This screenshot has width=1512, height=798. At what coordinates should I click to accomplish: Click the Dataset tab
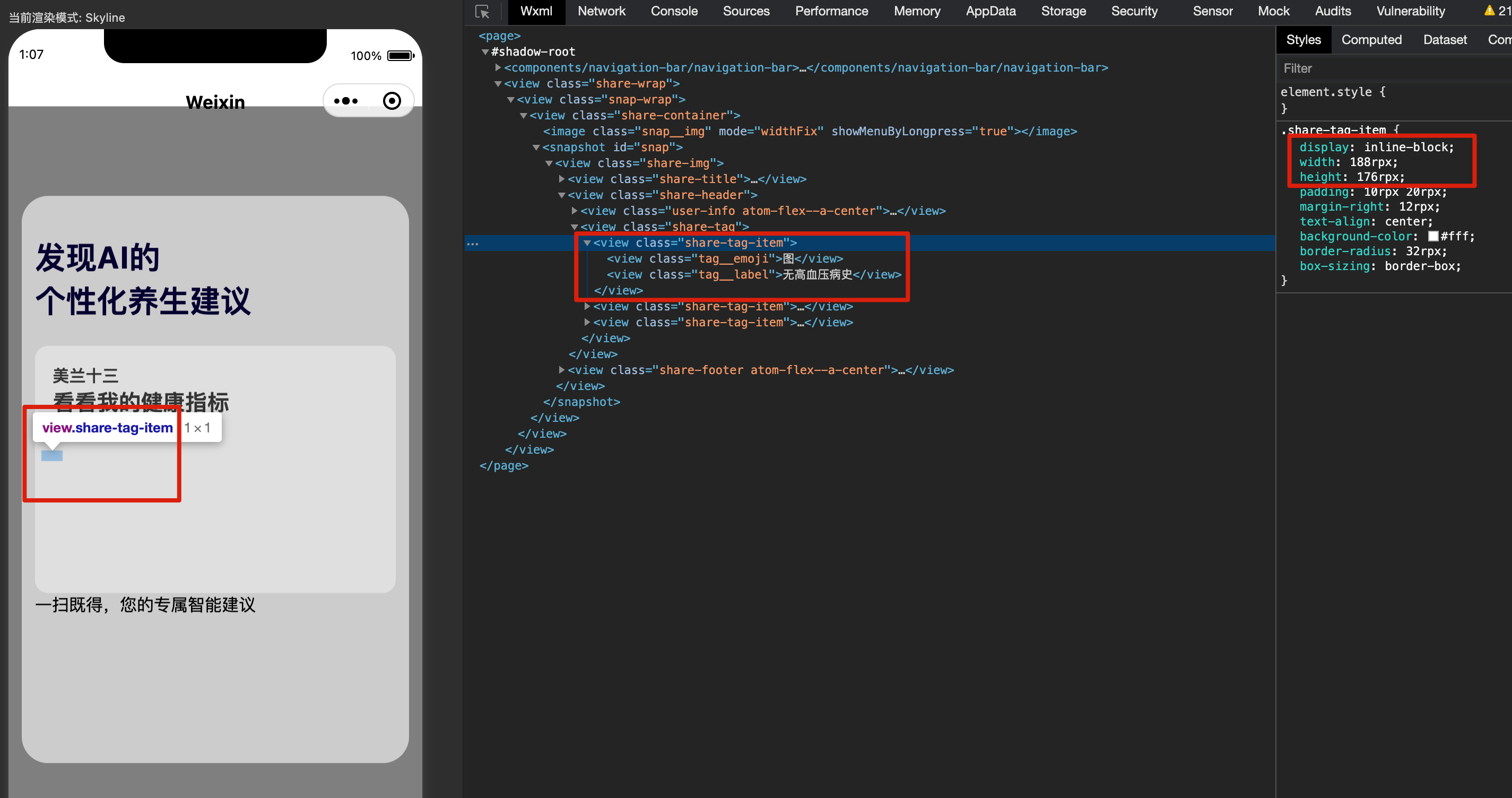coord(1445,40)
